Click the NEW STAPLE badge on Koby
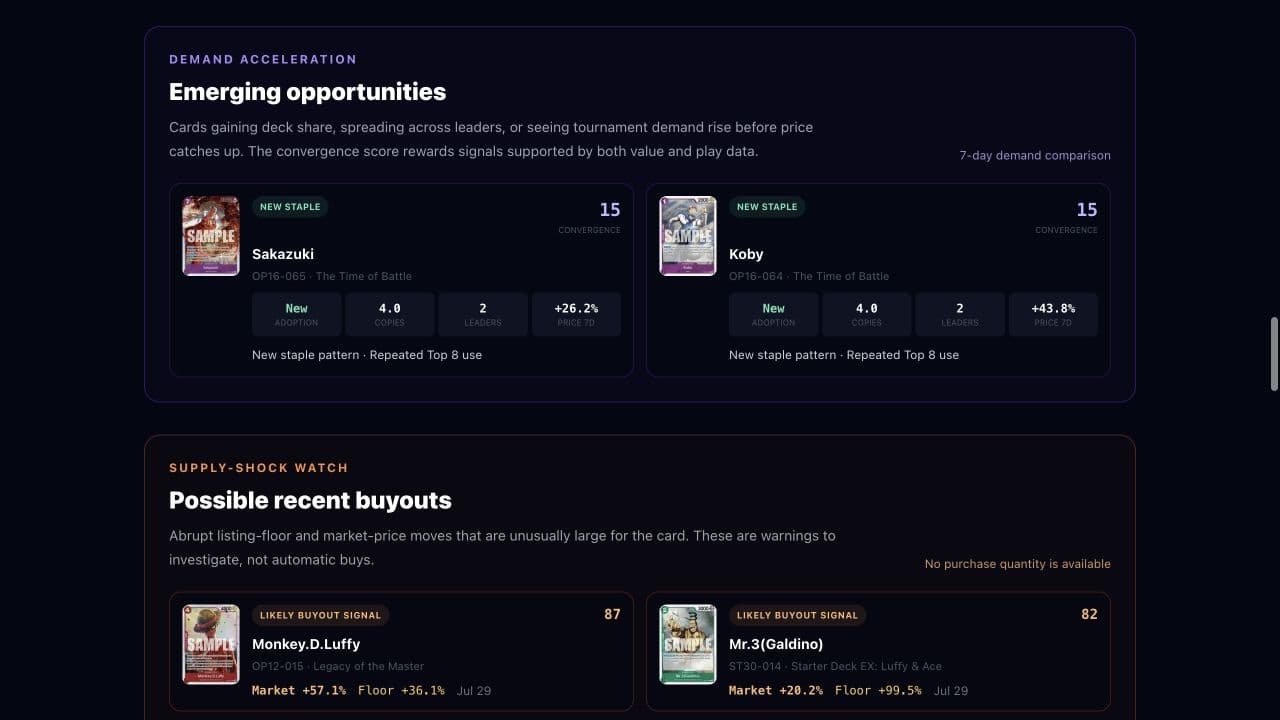 pos(767,207)
